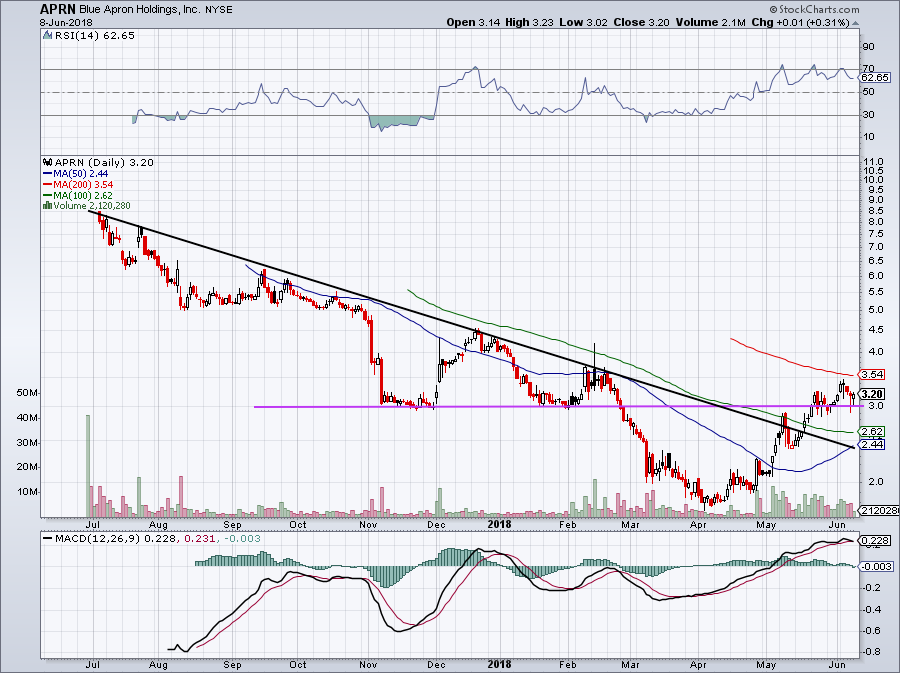This screenshot has width=900, height=673.
Task: Click the Apr label under the MACD panel
Action: 698,665
